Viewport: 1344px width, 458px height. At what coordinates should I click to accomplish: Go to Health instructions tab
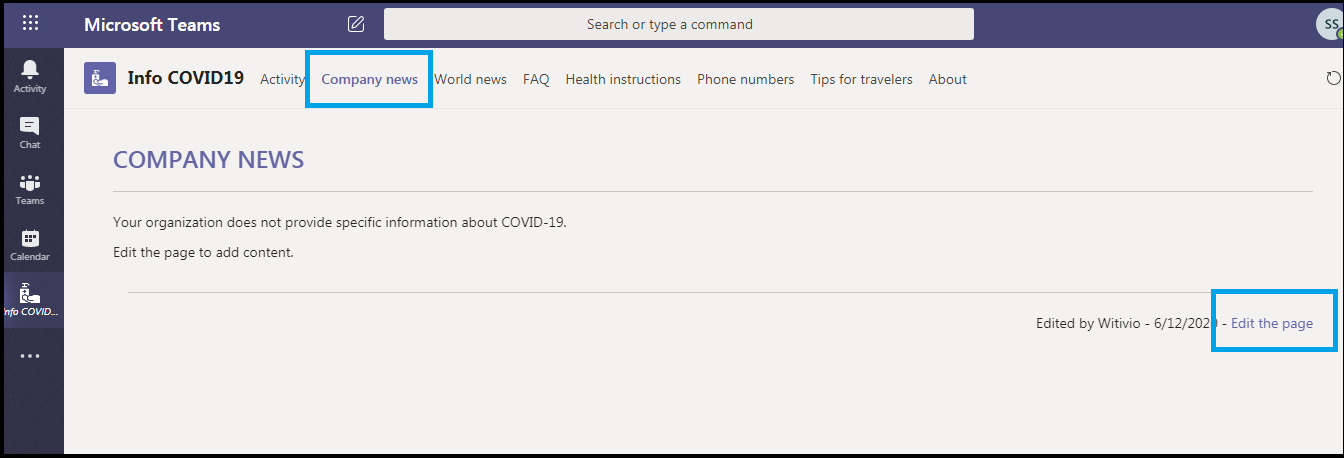[623, 79]
